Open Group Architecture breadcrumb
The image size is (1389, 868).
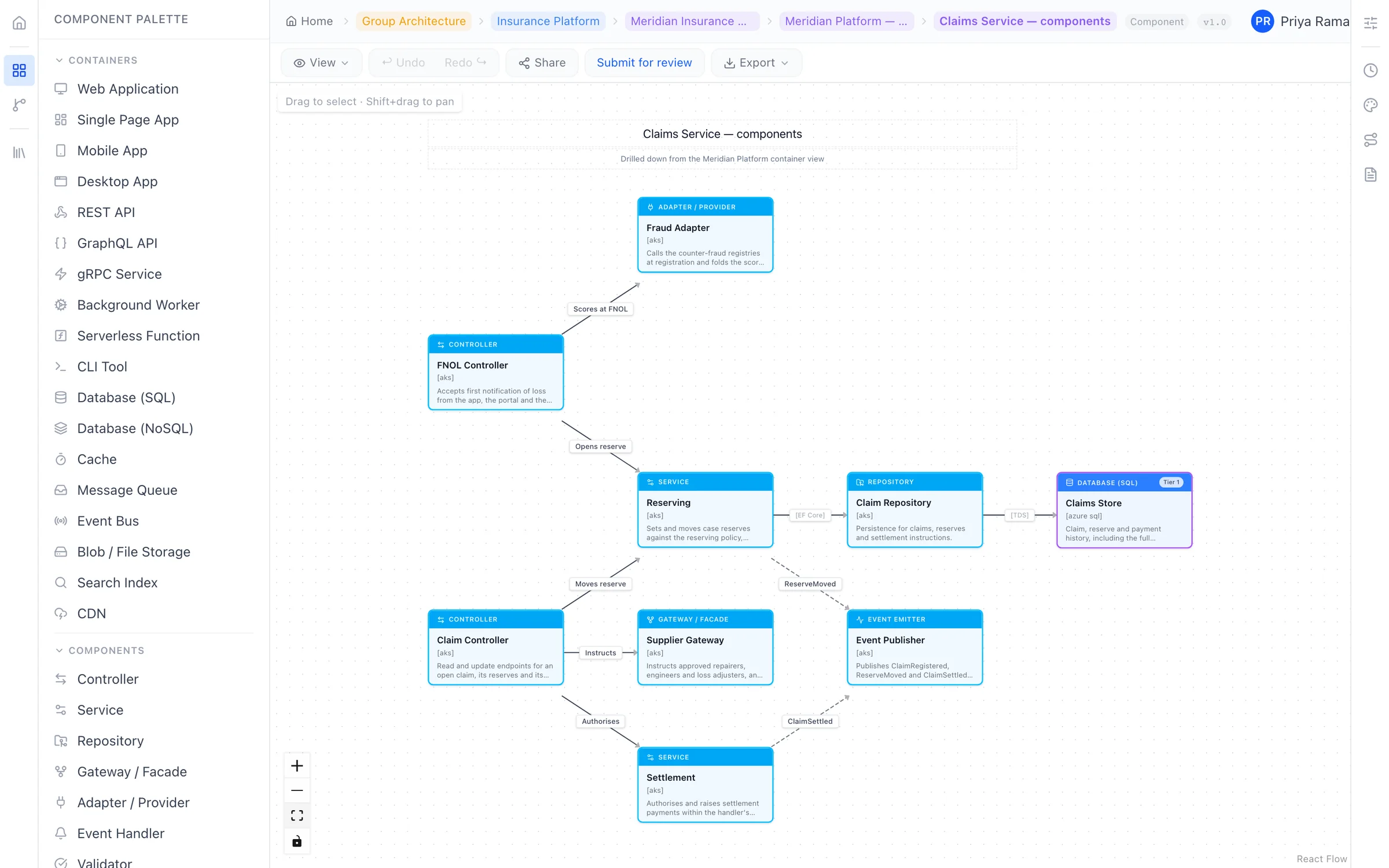pos(413,21)
